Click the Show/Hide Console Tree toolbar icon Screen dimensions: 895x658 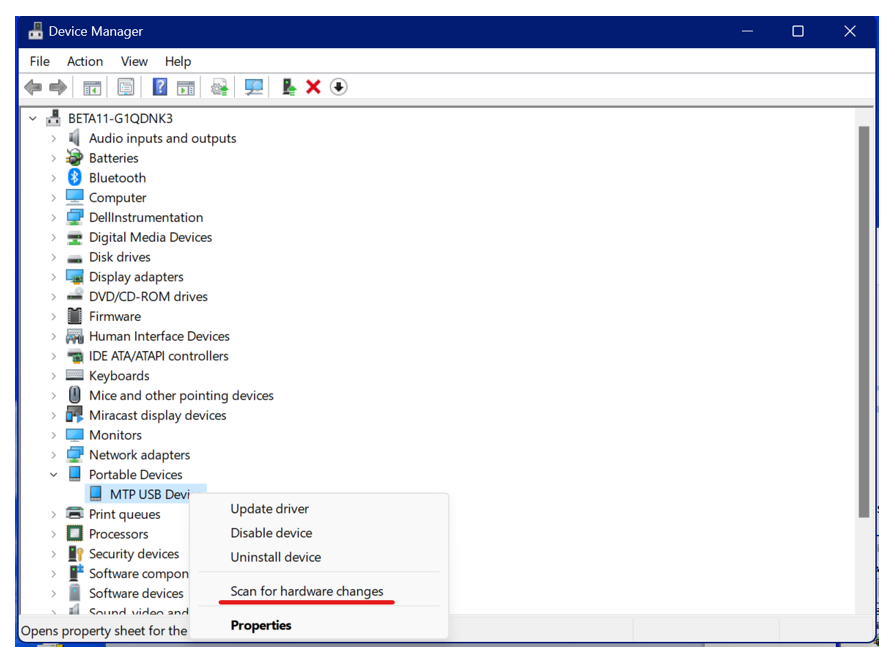click(92, 87)
